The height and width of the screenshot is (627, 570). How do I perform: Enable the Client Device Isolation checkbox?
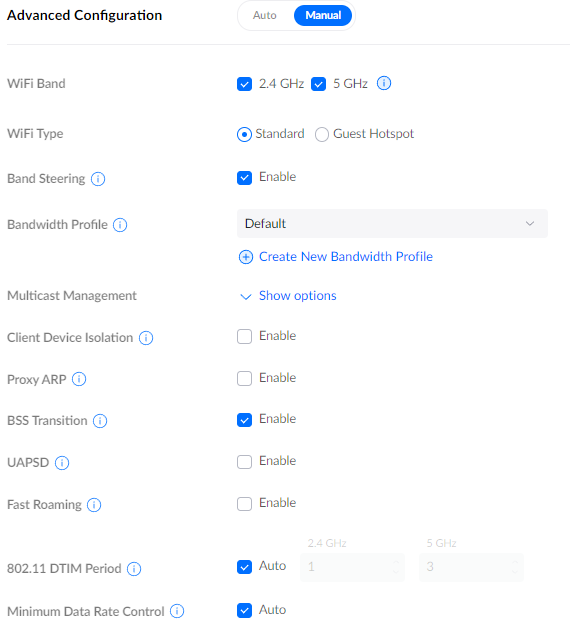244,336
